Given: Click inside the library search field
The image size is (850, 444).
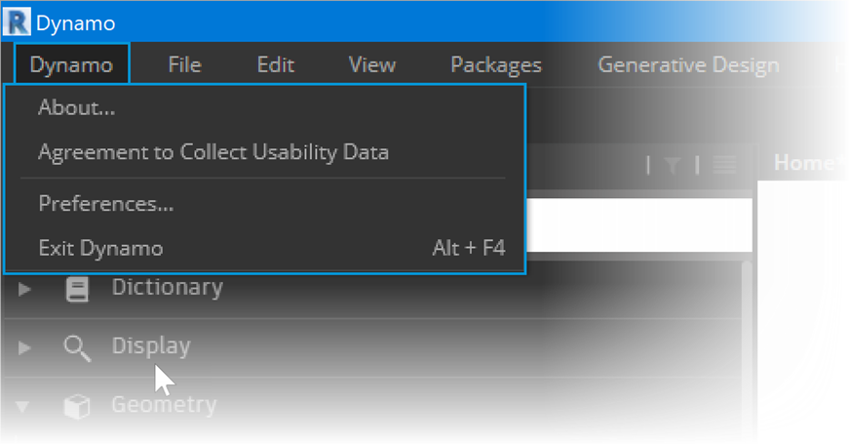Looking at the screenshot, I should click(639, 224).
